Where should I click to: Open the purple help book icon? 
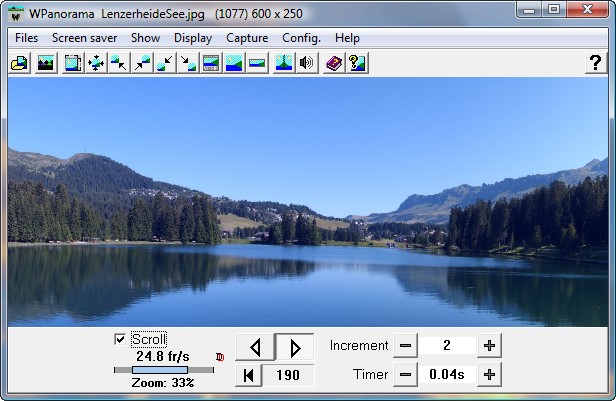click(x=334, y=63)
